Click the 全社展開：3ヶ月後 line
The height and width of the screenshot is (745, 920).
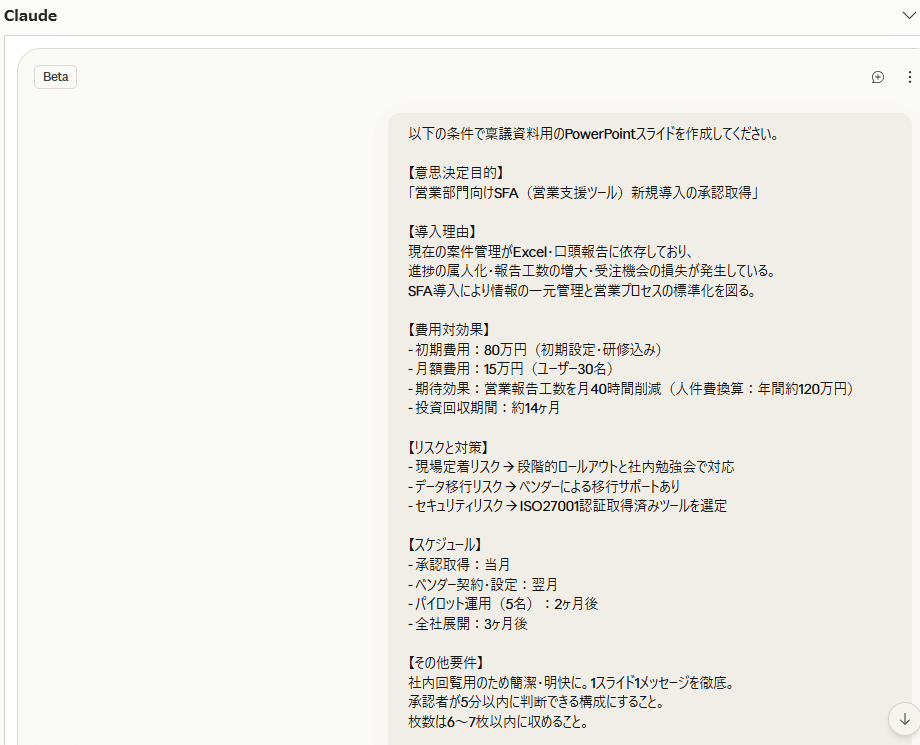coord(468,623)
